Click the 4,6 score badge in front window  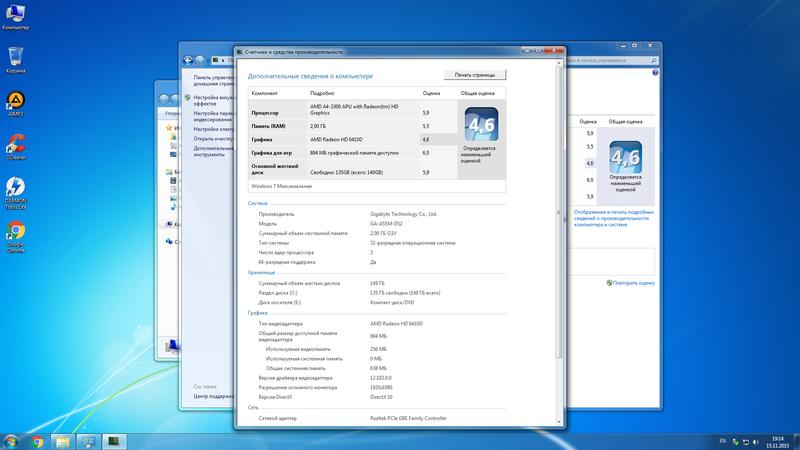[481, 124]
